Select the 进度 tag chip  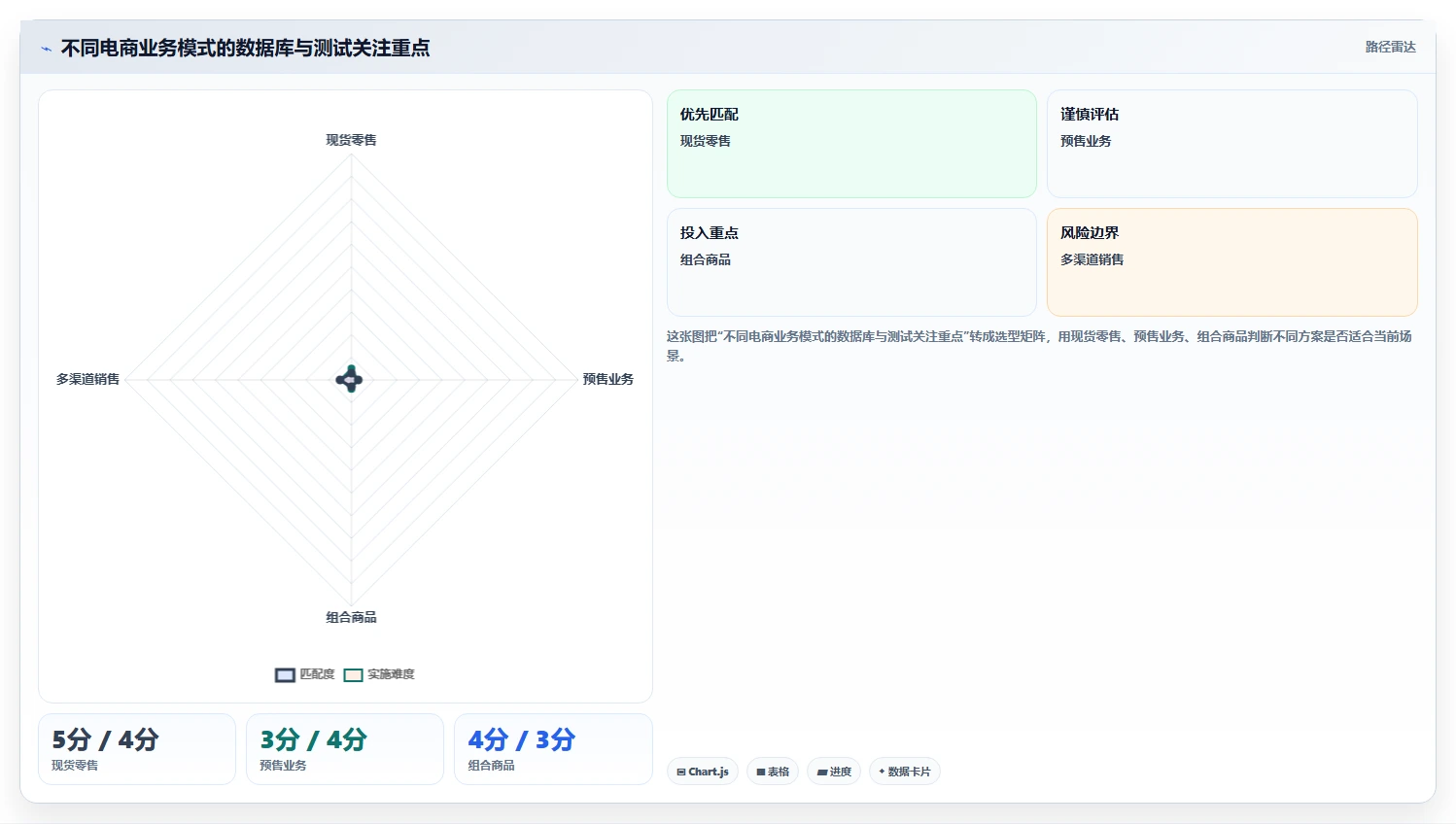[x=834, y=772]
